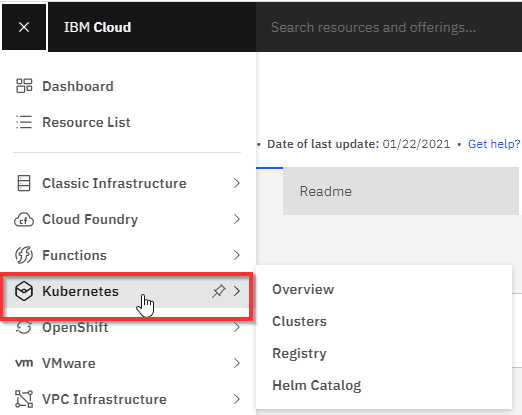Close the navigation menu with X icon
522x415 pixels.
24,27
